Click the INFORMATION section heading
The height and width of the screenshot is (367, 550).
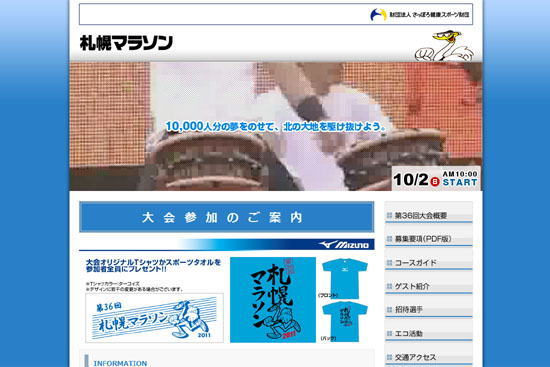coord(120,363)
